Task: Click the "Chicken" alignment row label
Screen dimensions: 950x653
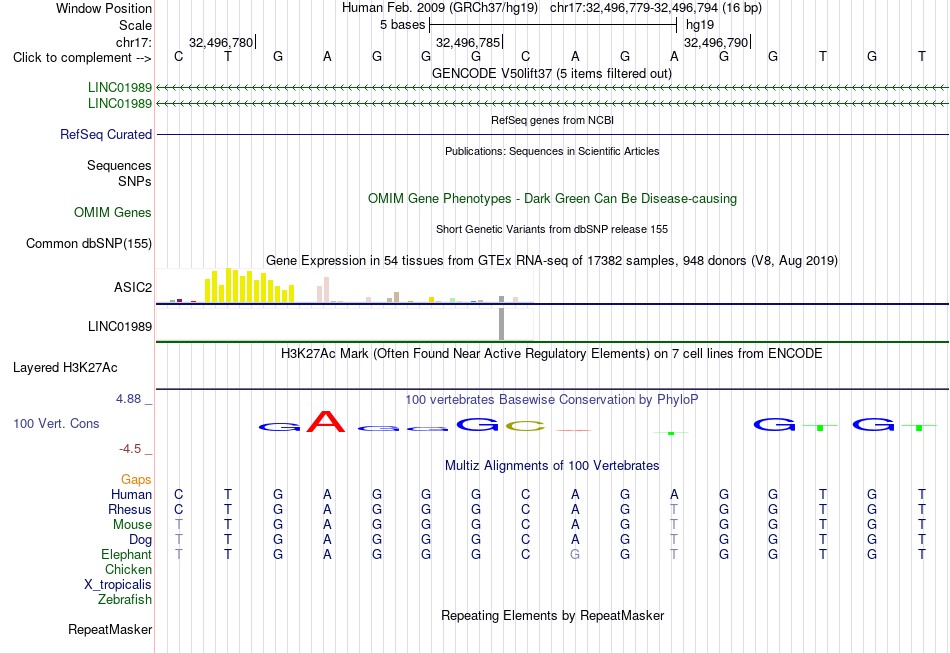Action: 128,569
